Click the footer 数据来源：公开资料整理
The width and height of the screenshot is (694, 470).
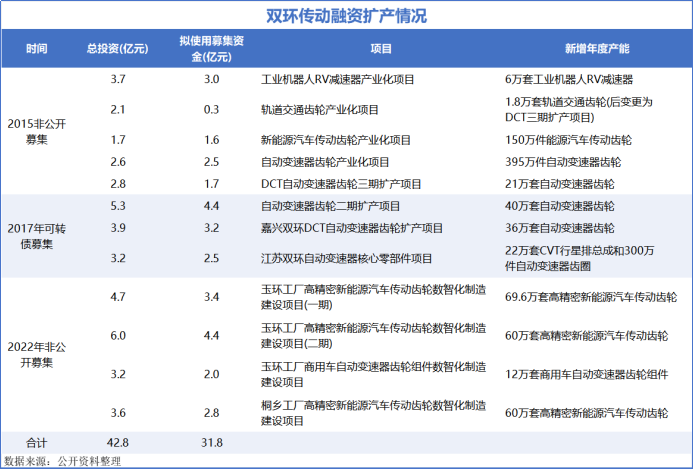(x=62, y=462)
